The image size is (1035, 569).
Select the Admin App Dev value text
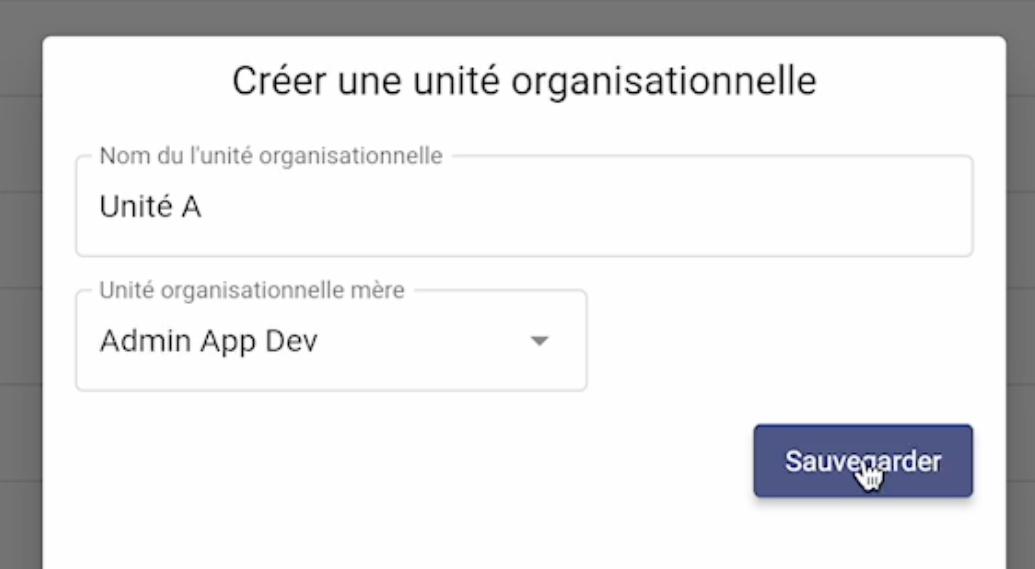click(x=209, y=341)
